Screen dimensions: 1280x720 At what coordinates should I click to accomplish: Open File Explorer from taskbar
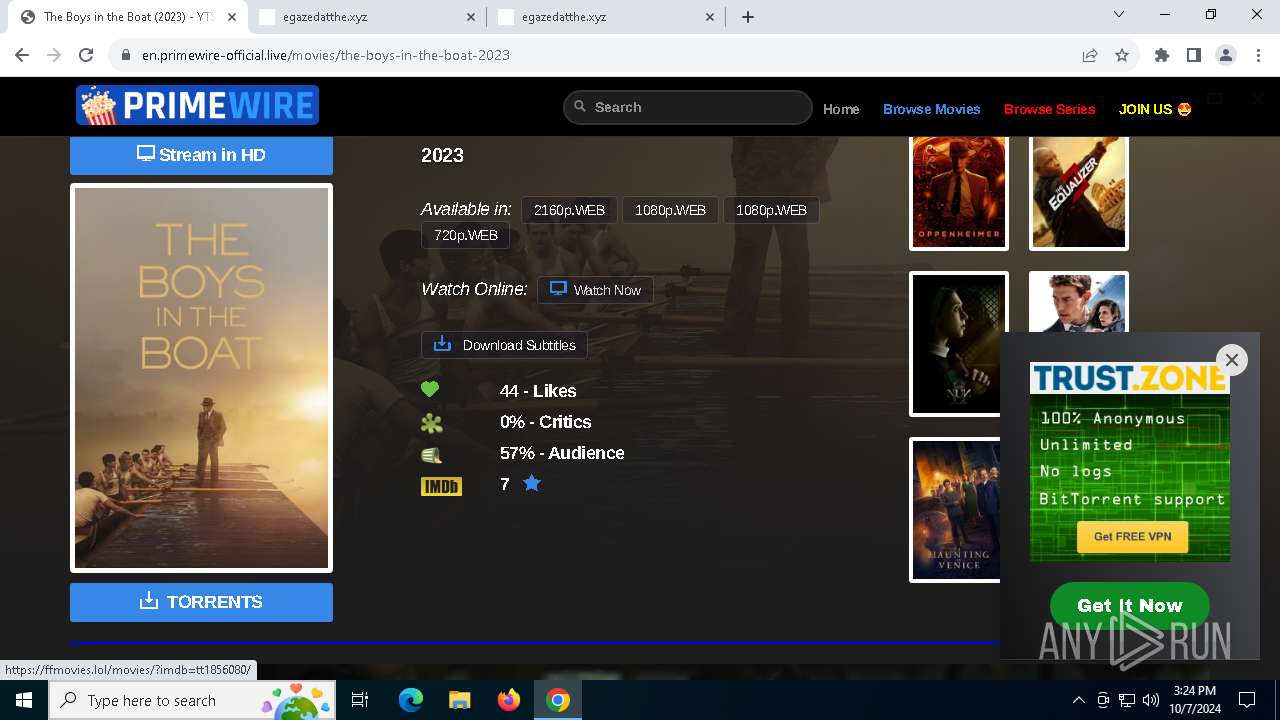pos(459,700)
